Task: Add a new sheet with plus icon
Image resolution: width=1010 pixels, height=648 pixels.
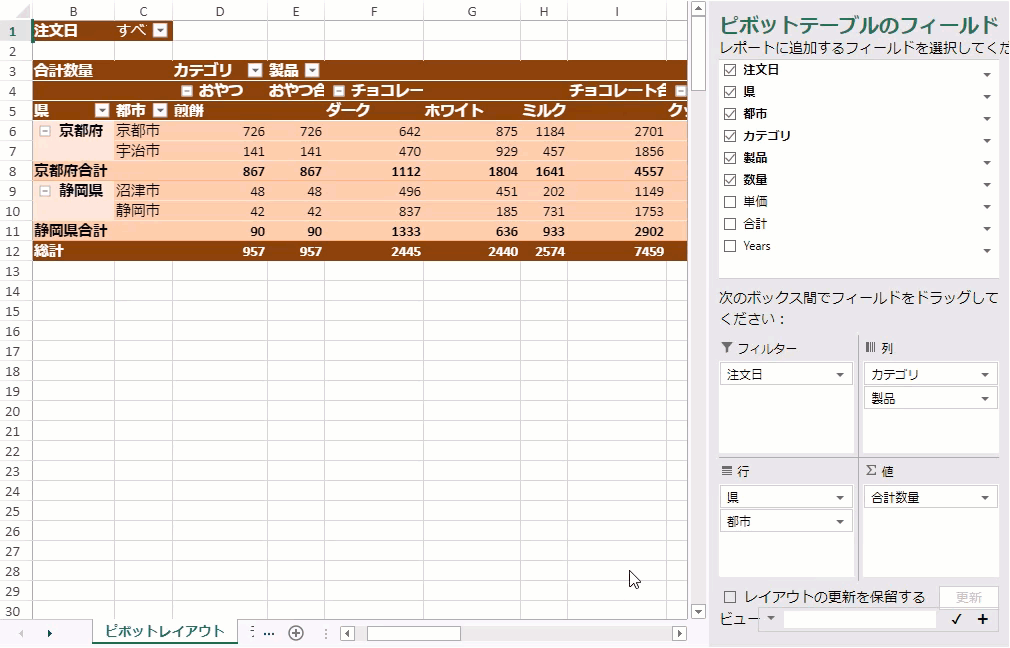Action: [x=296, y=633]
